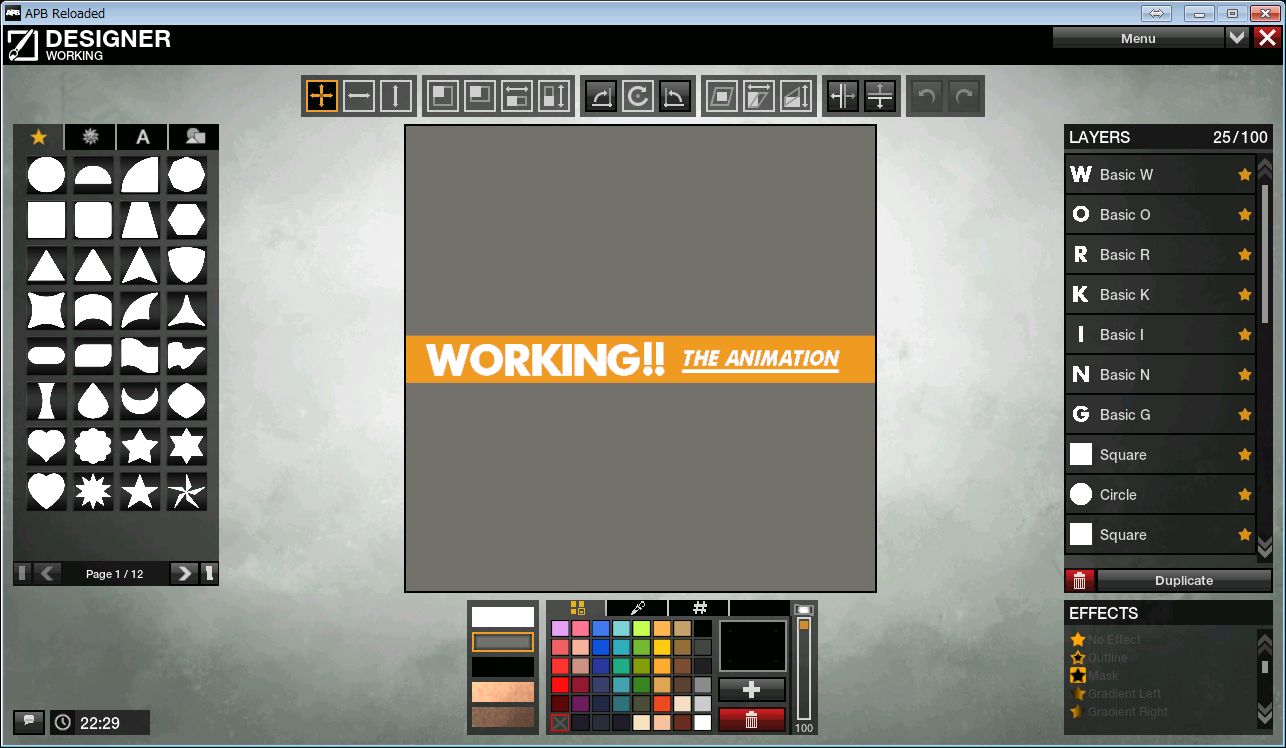The image size is (1286, 748).
Task: Open the chat bubble icon
Action: point(28,721)
